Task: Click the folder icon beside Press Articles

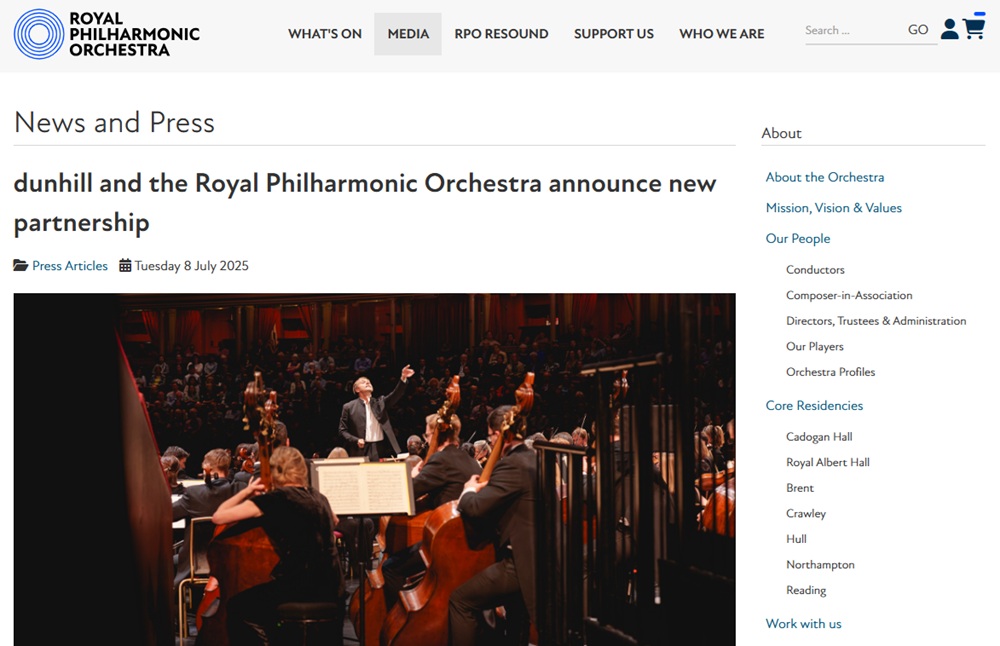Action: pyautogui.click(x=21, y=265)
